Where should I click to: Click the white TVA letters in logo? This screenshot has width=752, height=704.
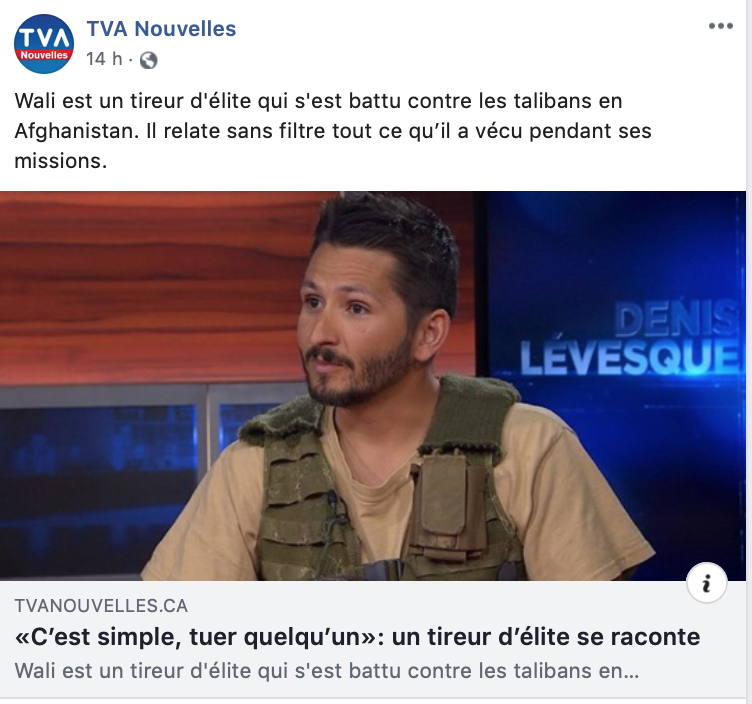[x=44, y=37]
